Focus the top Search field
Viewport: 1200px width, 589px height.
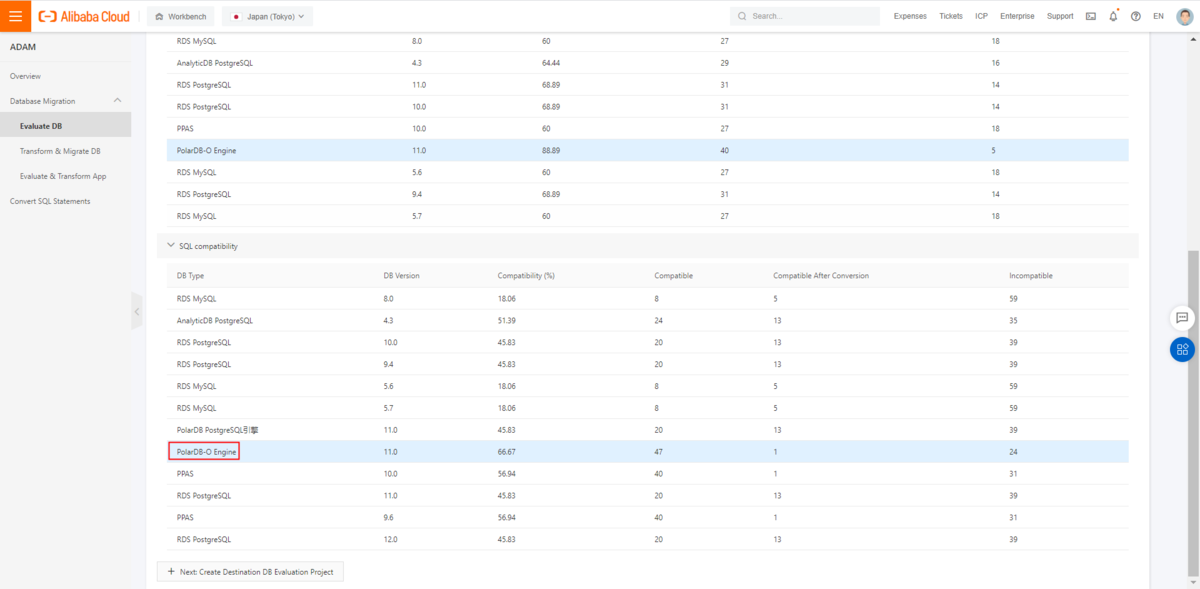(x=804, y=16)
